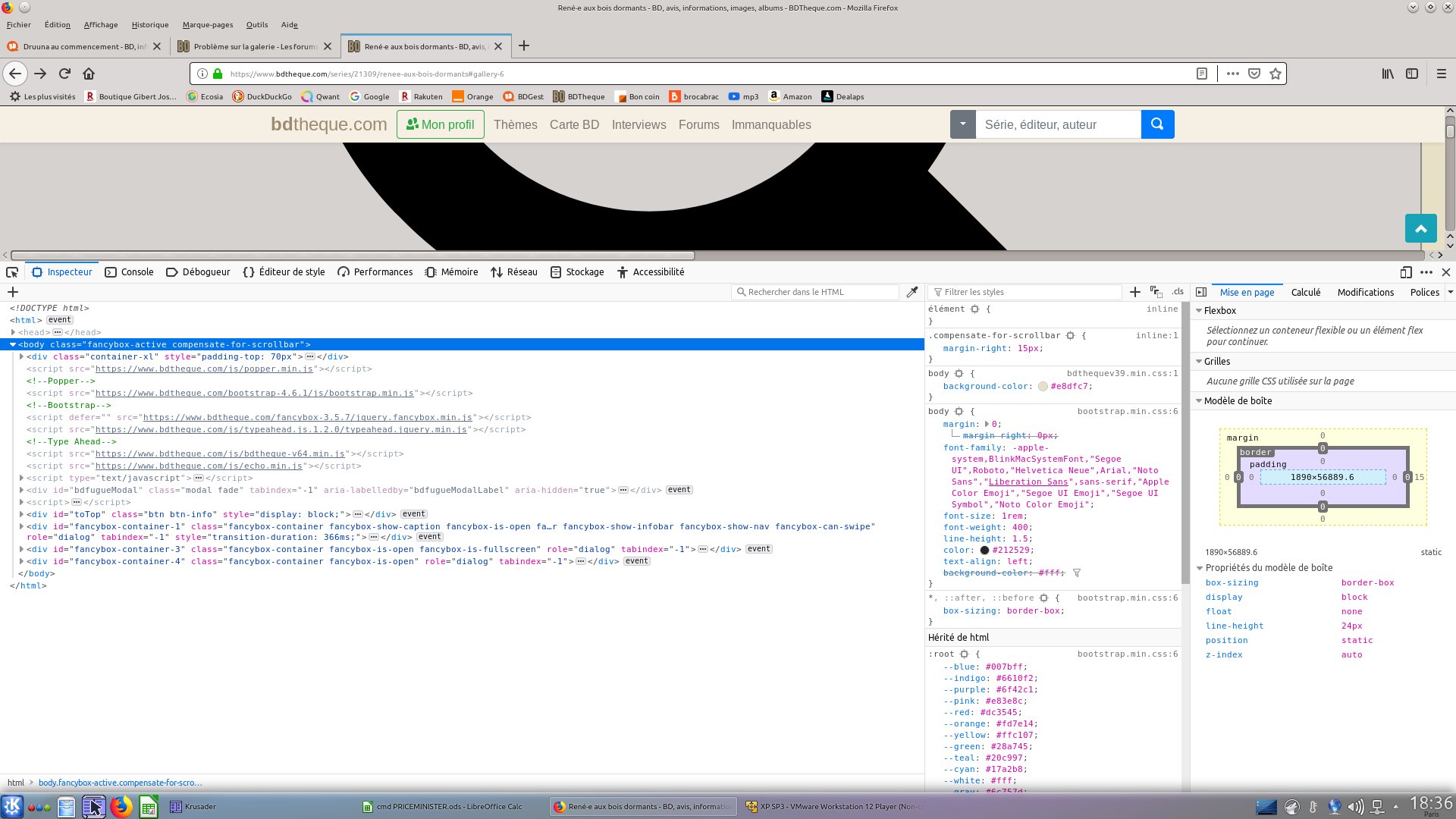Toggle pseudo-class panel icon next to .cls
The image size is (1456, 819).
tap(1156, 292)
